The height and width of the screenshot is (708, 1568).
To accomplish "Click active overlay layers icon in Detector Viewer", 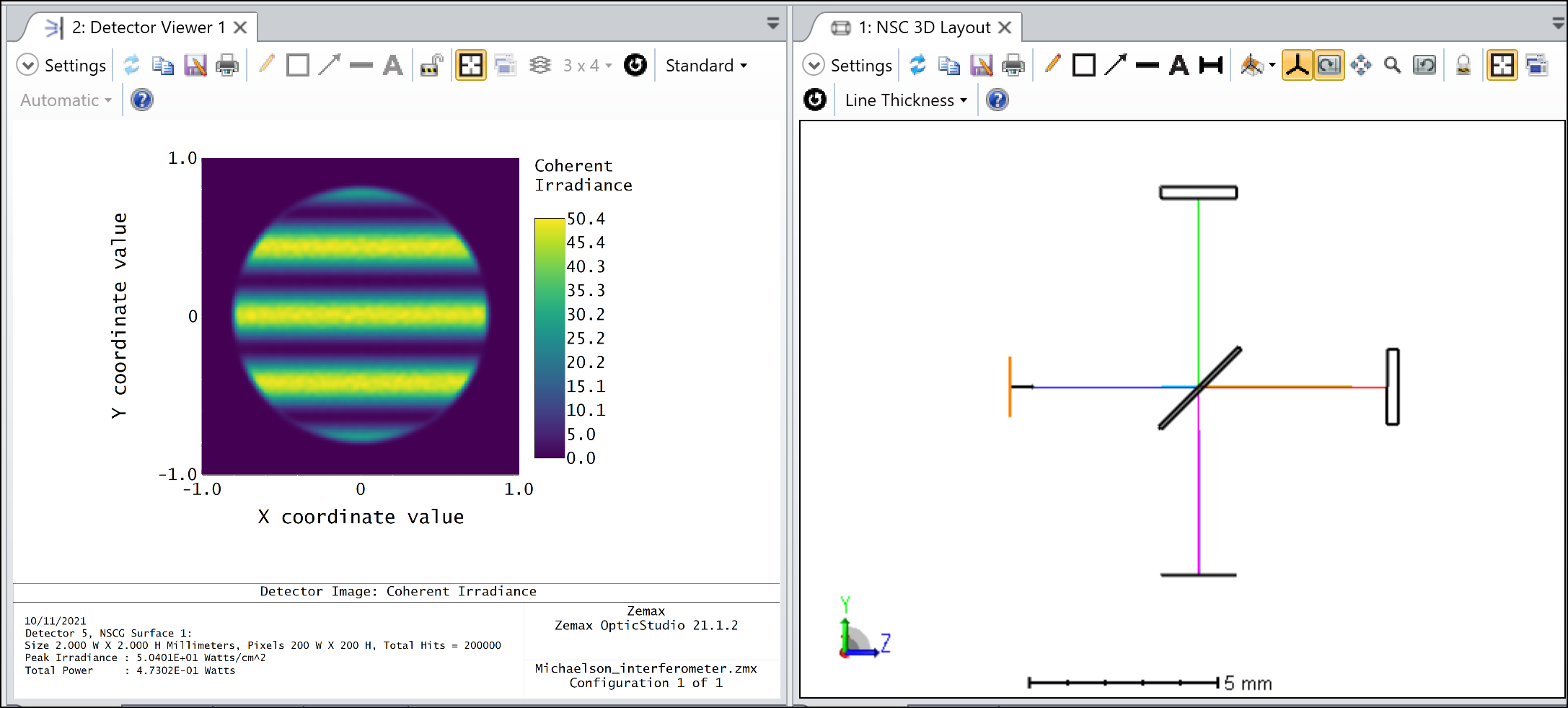I will pos(540,65).
